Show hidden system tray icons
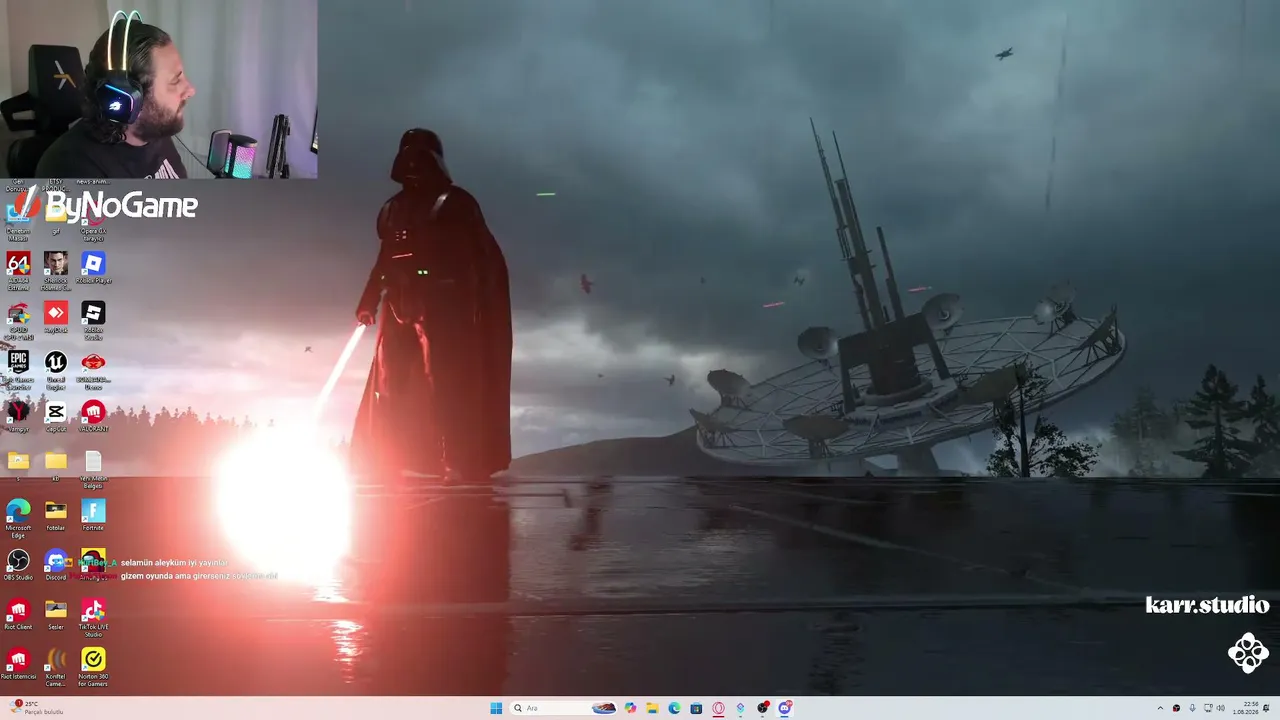 point(1160,708)
